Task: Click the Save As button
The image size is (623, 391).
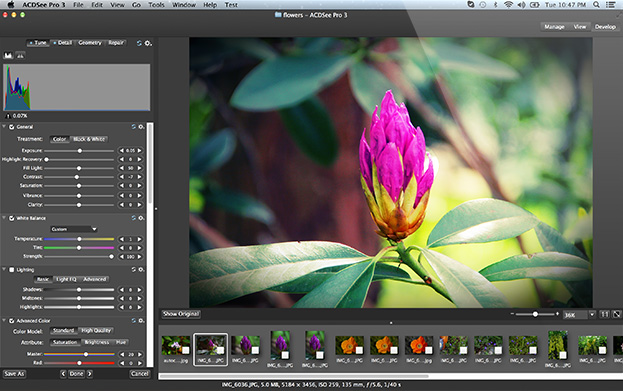Action: click(15, 374)
